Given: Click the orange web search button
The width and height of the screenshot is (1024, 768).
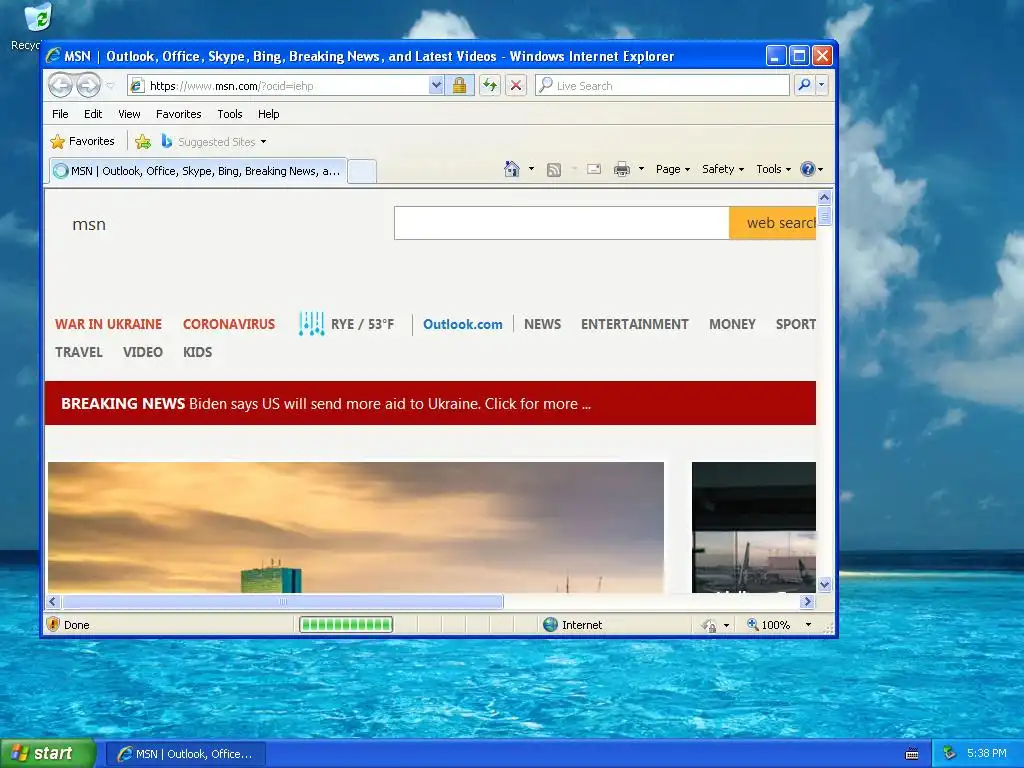Looking at the screenshot, I should 773,223.
